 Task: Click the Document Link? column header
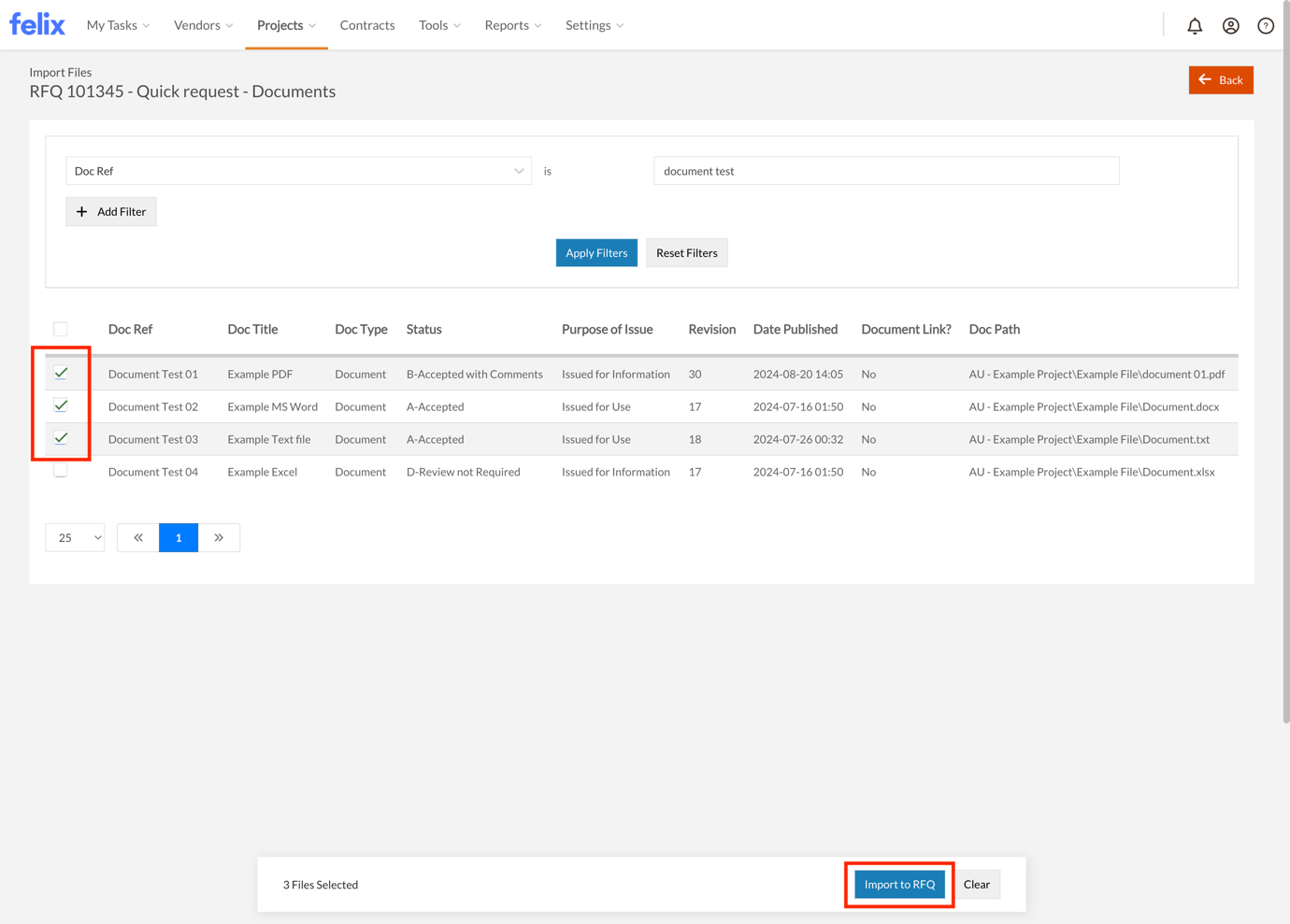coord(906,329)
